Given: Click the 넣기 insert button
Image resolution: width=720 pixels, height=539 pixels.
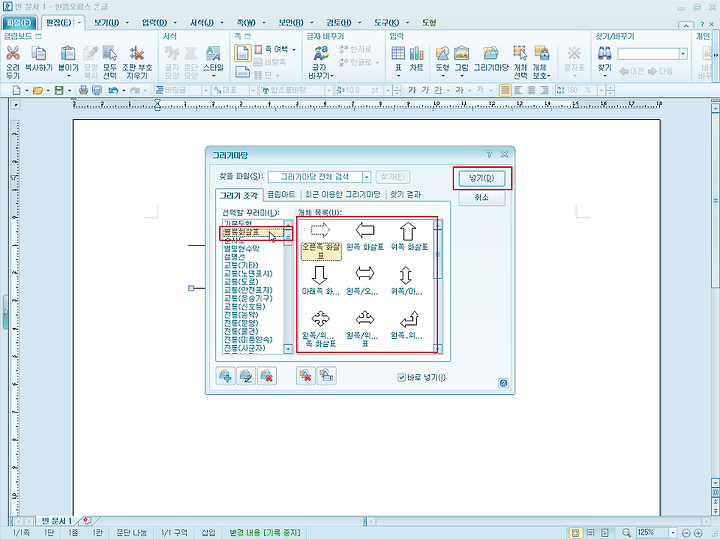Looking at the screenshot, I should (482, 178).
